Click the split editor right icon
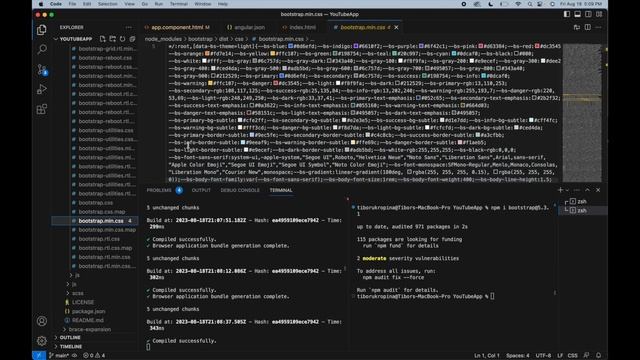The height and width of the screenshot is (360, 640). (587, 27)
